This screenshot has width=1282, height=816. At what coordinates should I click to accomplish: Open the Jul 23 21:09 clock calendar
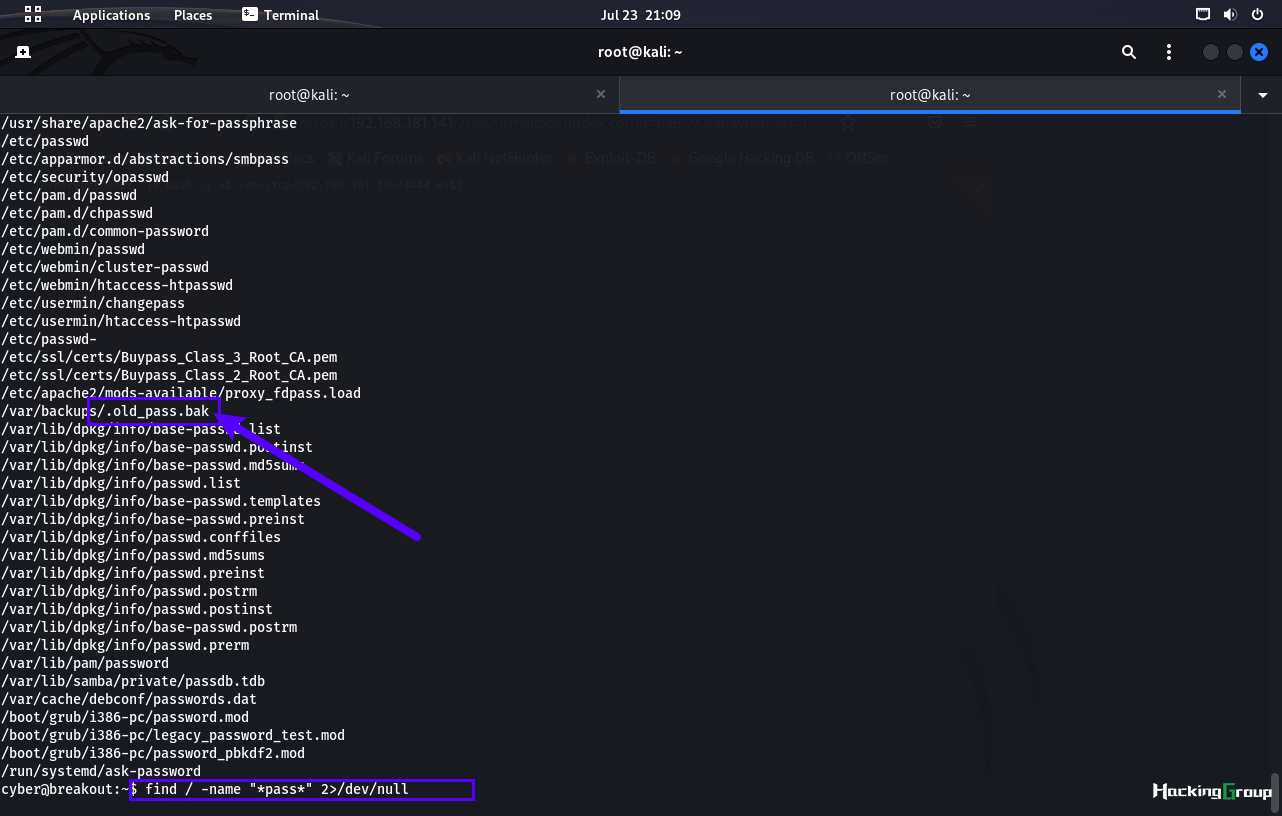(x=640, y=15)
